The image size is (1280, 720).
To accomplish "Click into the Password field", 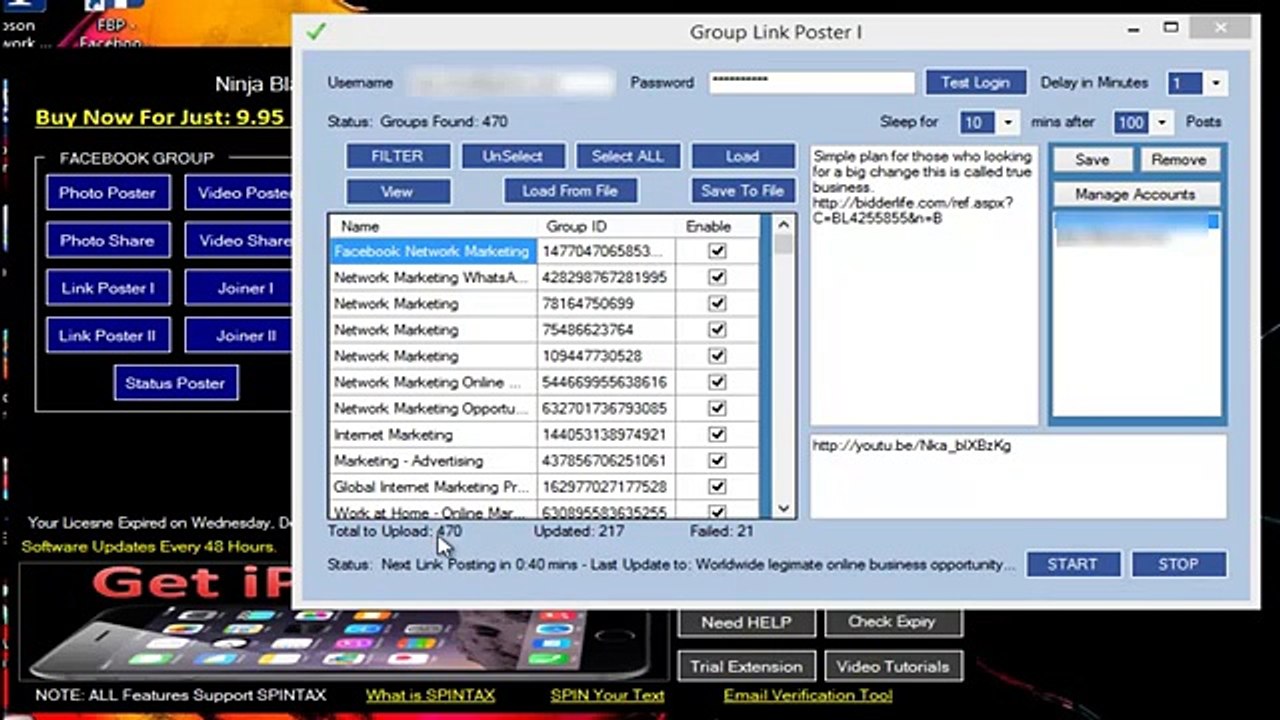I will pyautogui.click(x=812, y=83).
